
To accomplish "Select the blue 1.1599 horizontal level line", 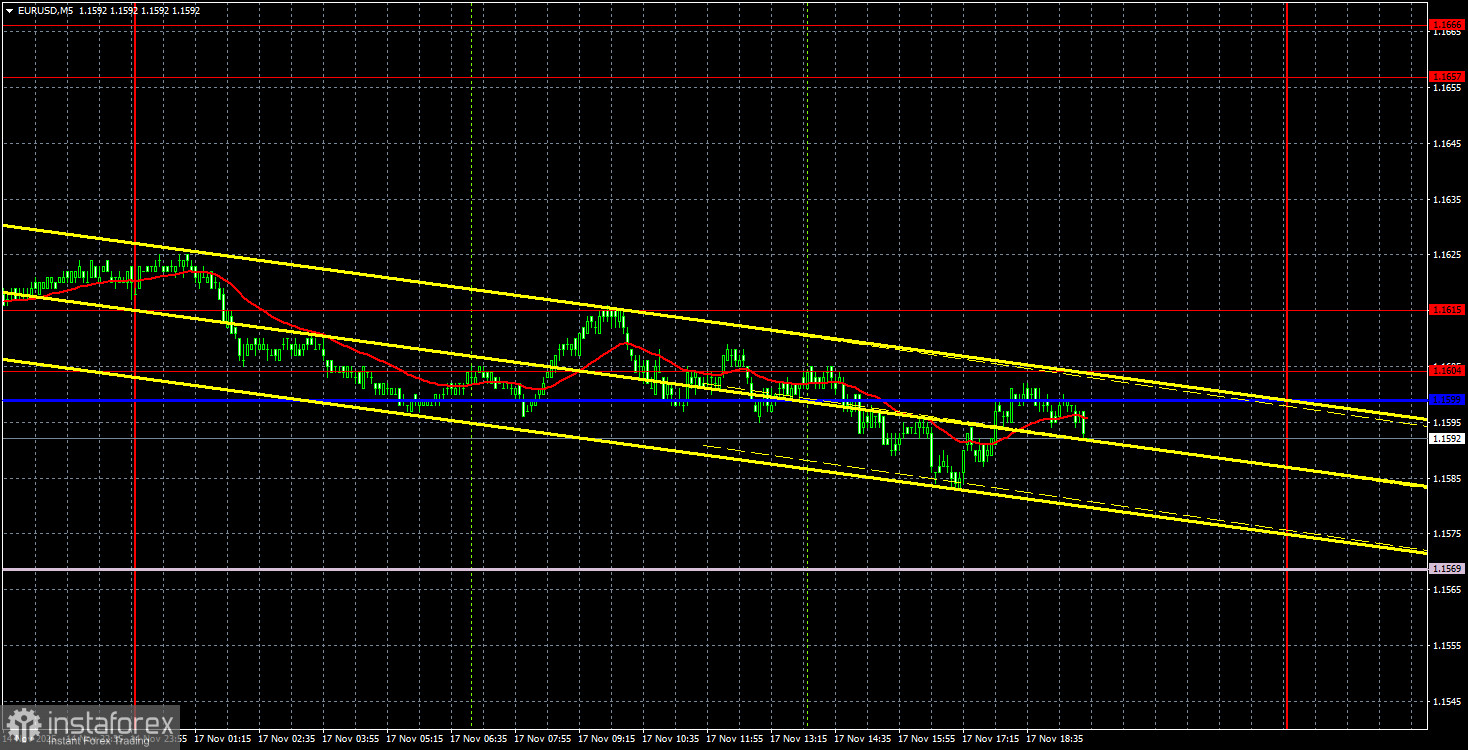I will [700, 400].
